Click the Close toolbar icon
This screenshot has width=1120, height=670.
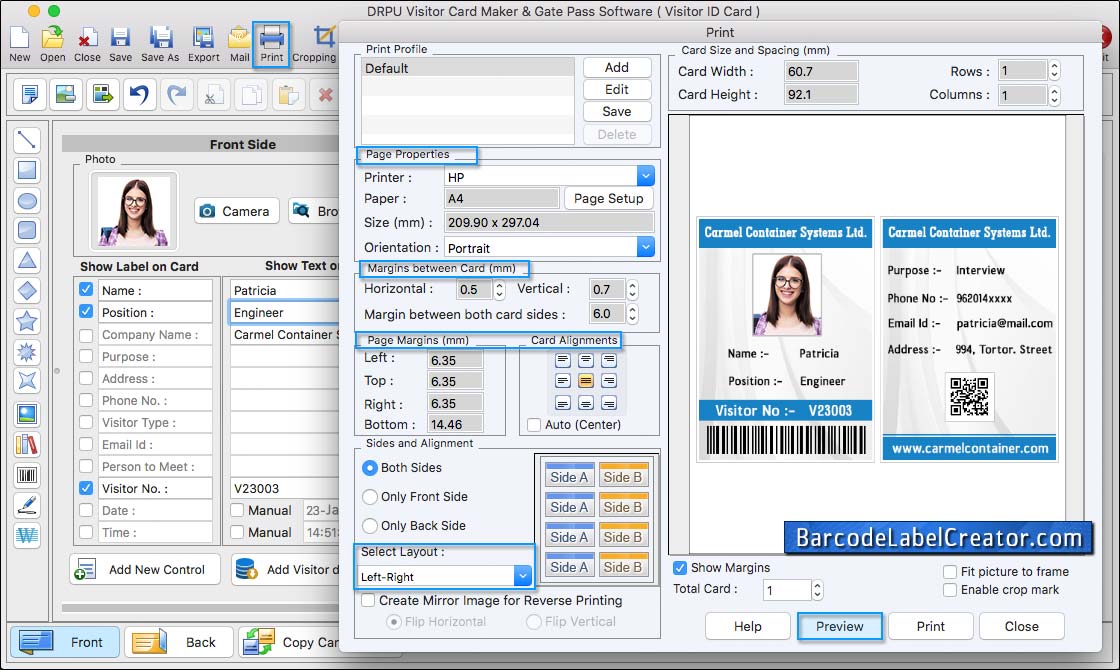point(87,44)
